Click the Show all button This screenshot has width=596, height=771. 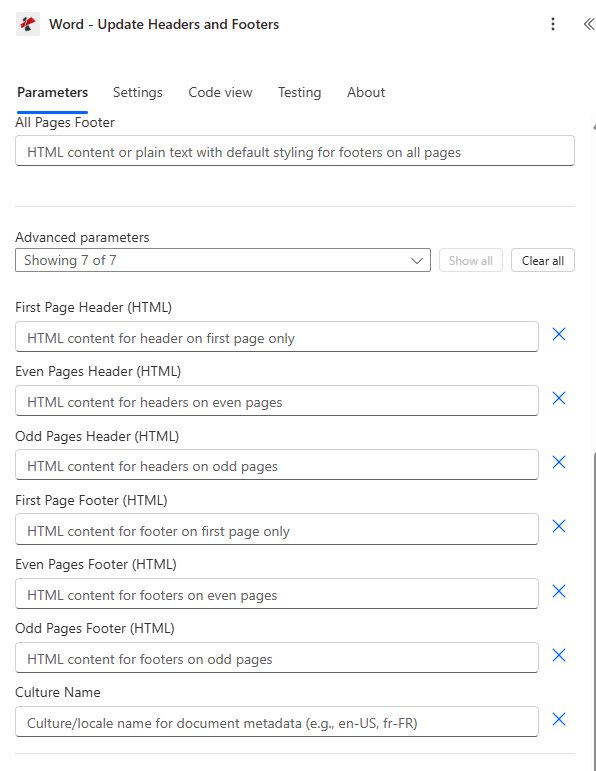click(x=471, y=260)
